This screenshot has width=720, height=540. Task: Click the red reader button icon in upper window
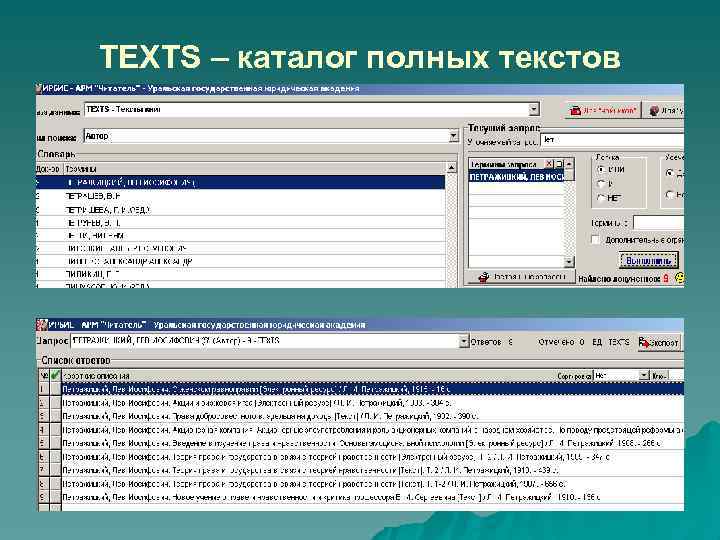pyautogui.click(x=575, y=111)
